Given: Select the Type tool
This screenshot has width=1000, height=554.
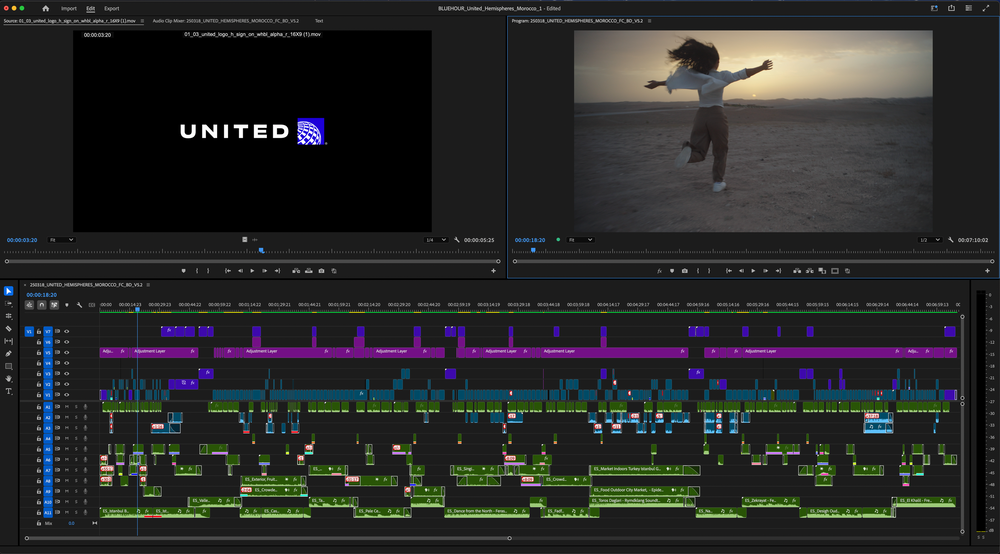Looking at the screenshot, I should click(x=8, y=391).
